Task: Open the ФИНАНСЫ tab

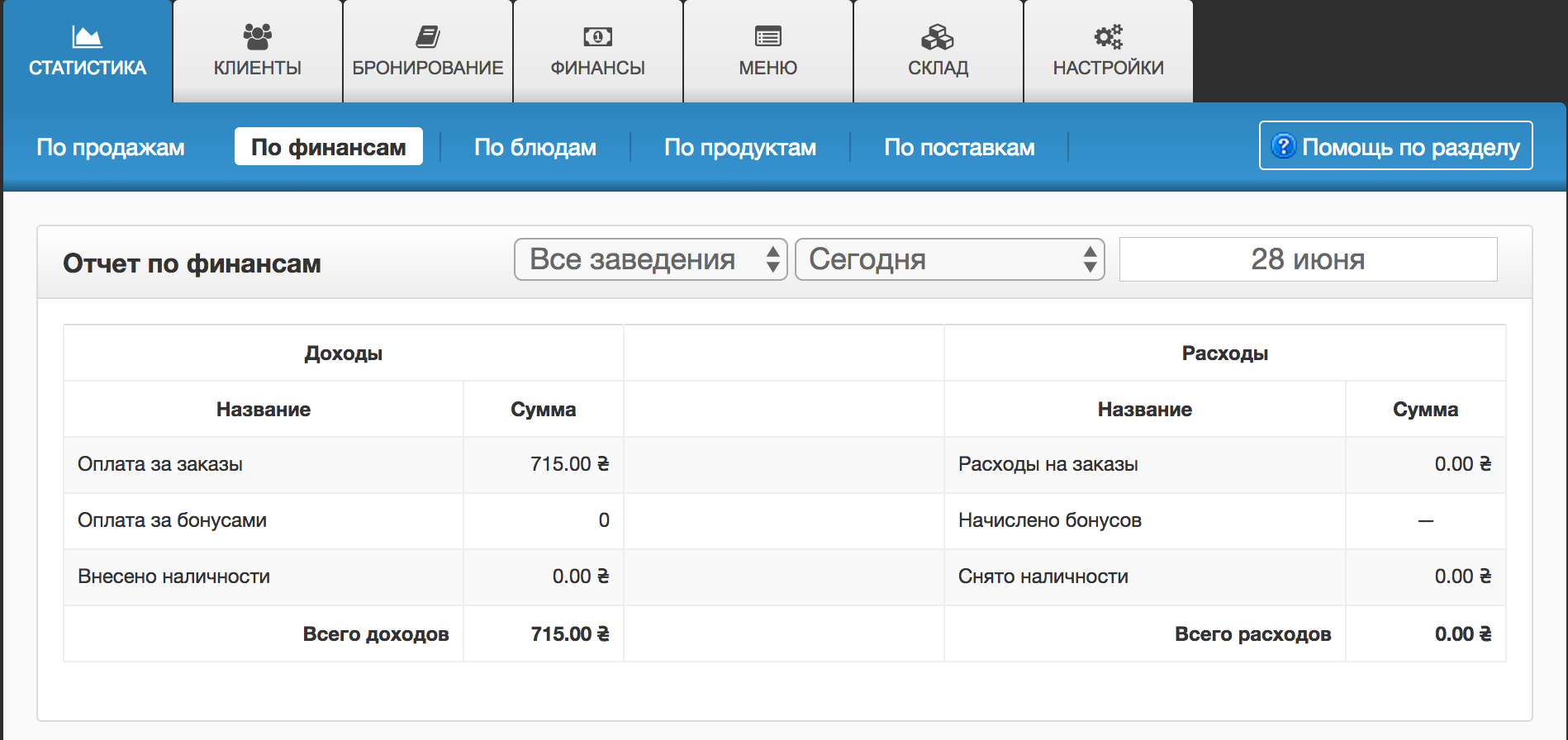Action: click(598, 51)
